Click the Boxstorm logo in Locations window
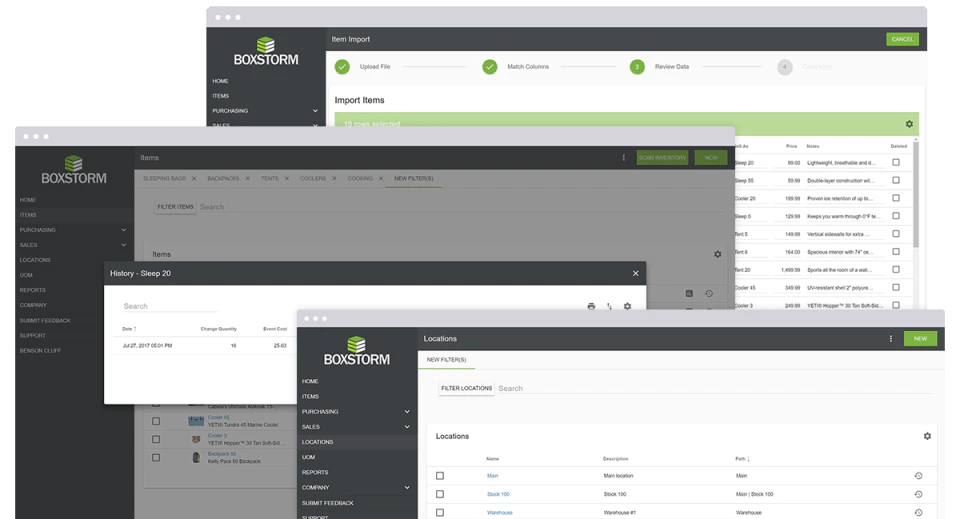This screenshot has height=519, width=960. coord(356,351)
